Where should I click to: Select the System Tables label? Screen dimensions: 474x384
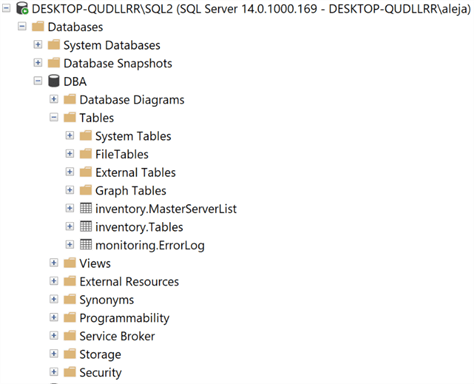pyautogui.click(x=133, y=136)
